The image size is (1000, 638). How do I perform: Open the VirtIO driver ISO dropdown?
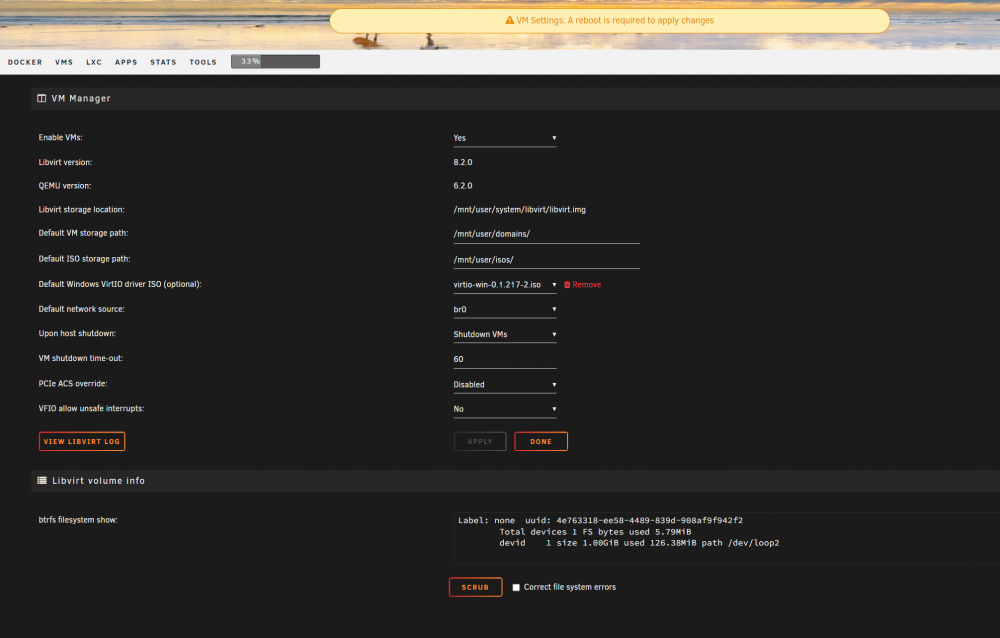click(504, 285)
